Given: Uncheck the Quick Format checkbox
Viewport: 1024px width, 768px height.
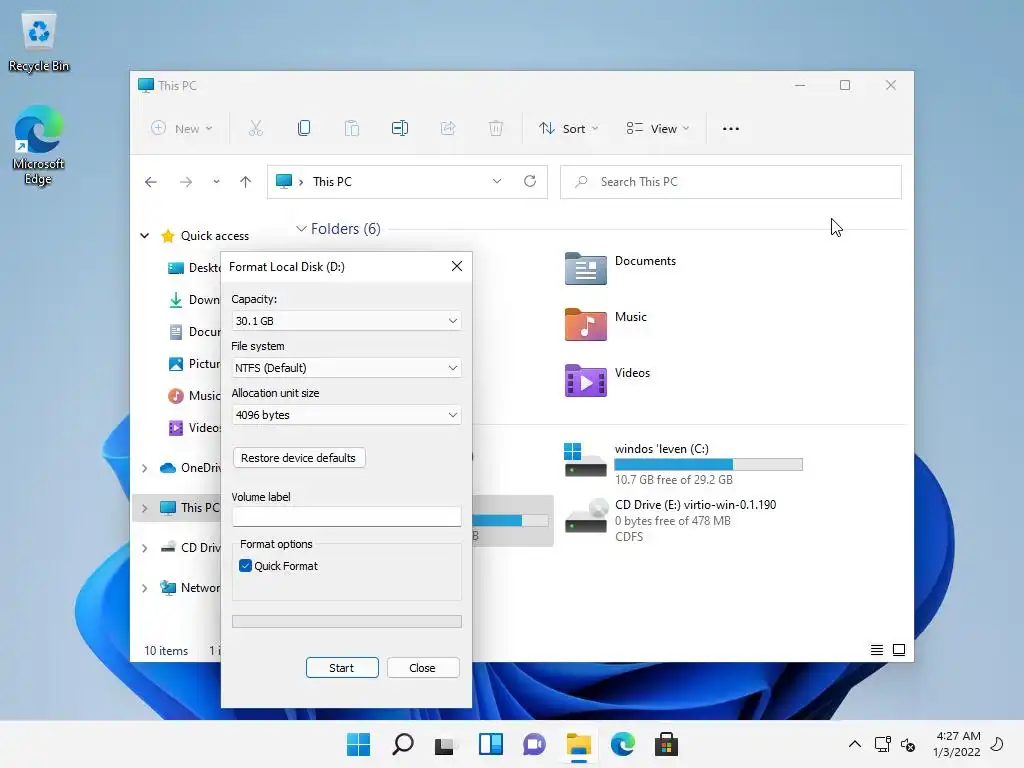Looking at the screenshot, I should coord(246,566).
